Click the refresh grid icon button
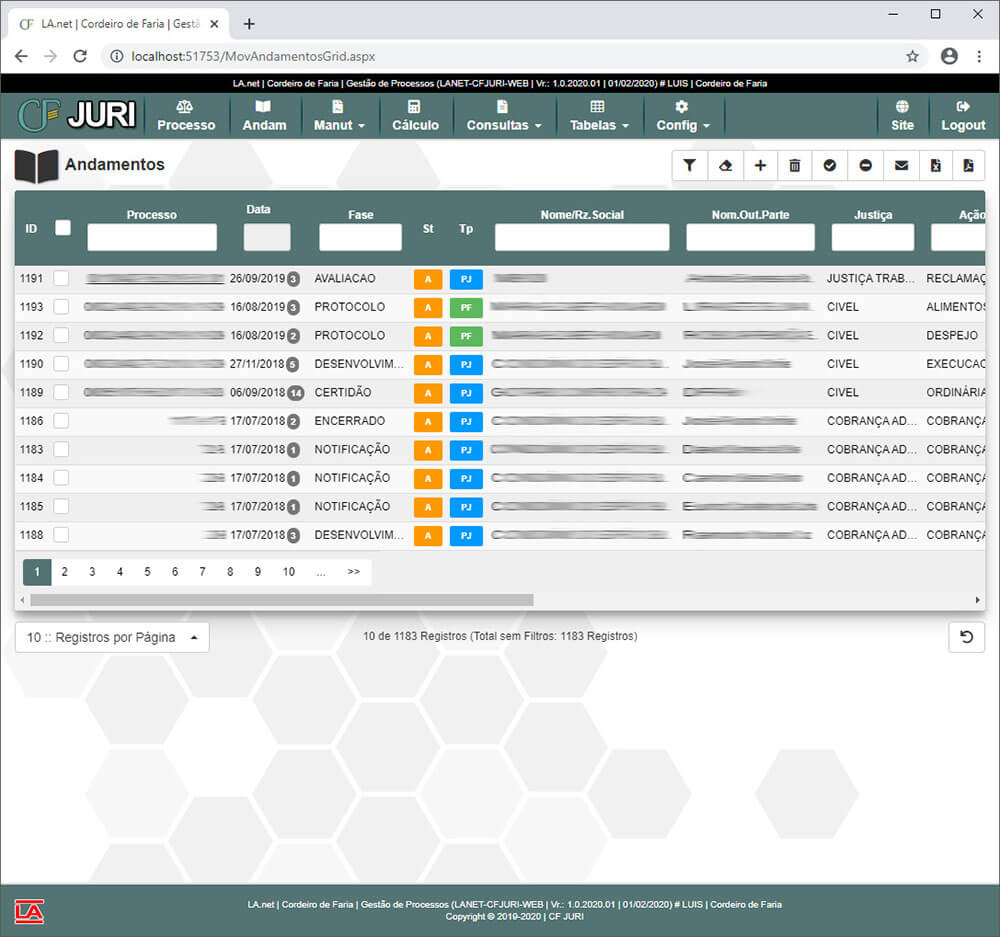Viewport: 1000px width, 937px height. (x=966, y=637)
